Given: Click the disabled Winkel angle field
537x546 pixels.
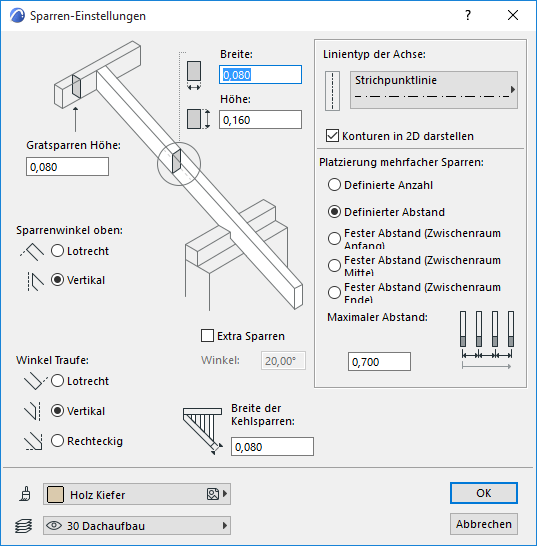Looking at the screenshot, I should click(x=283, y=360).
